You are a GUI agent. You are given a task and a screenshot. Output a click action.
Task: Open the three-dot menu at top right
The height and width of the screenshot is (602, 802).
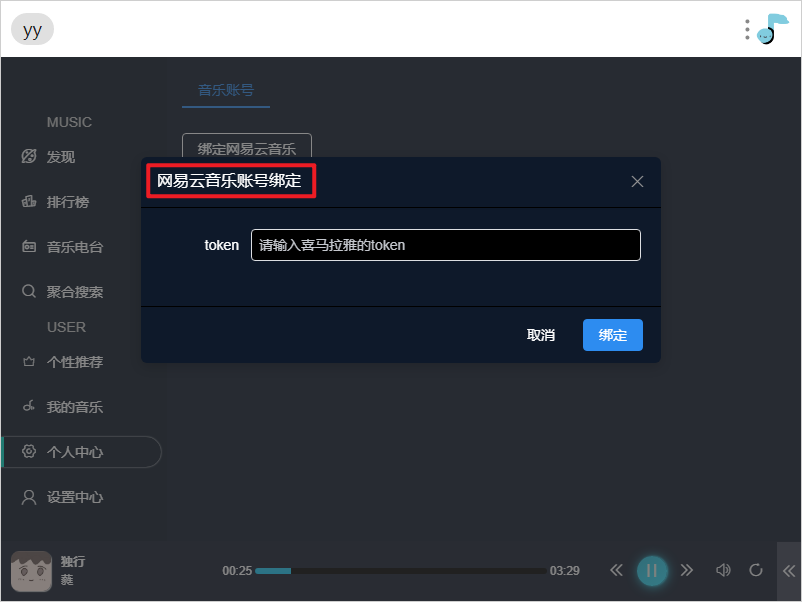[x=747, y=30]
